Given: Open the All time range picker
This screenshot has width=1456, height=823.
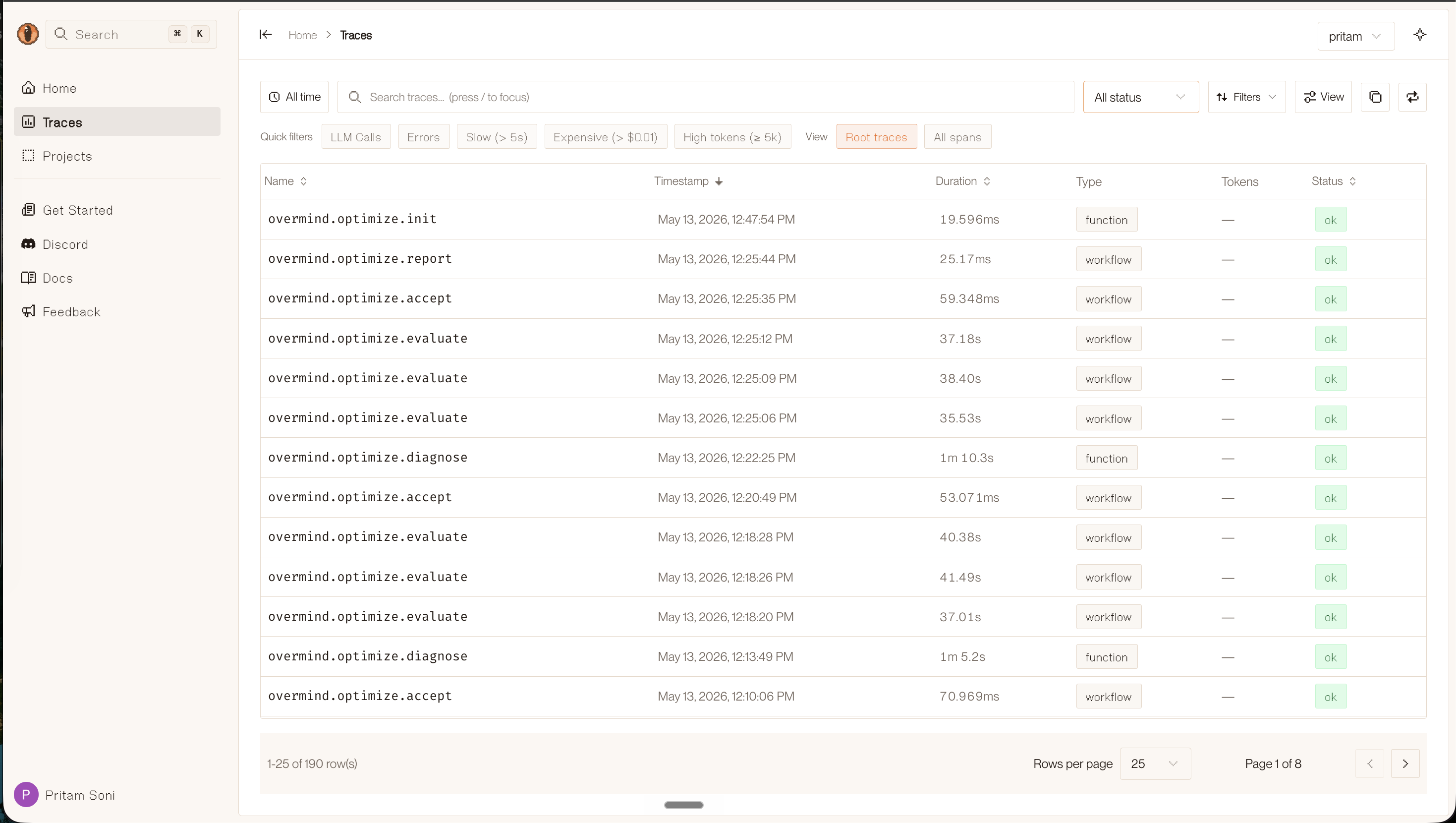Looking at the screenshot, I should click(x=294, y=97).
